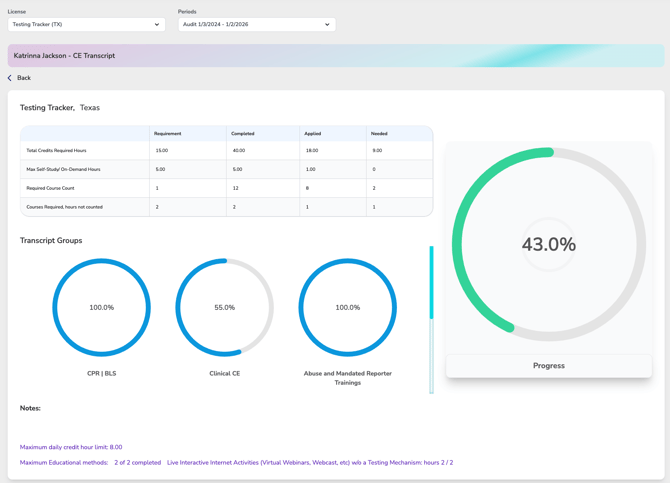Click the Live Interactive Internet Activities note

point(309,463)
